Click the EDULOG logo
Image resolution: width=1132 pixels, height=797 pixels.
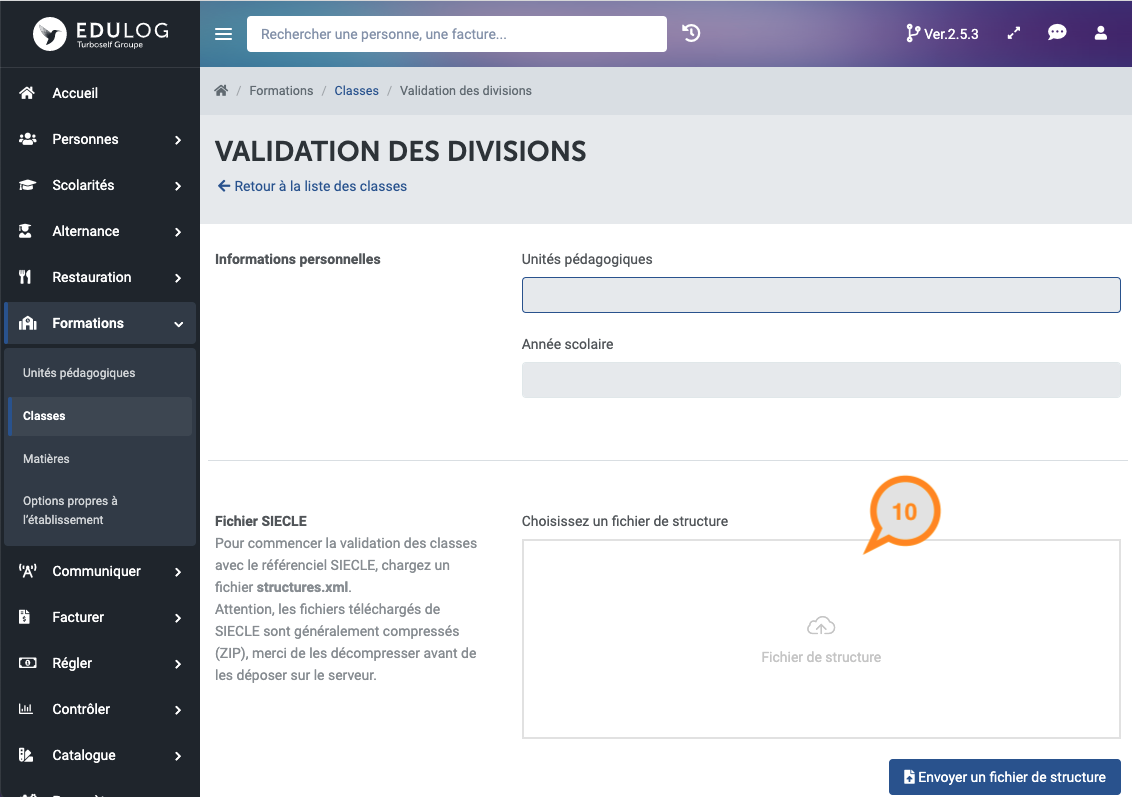(100, 34)
